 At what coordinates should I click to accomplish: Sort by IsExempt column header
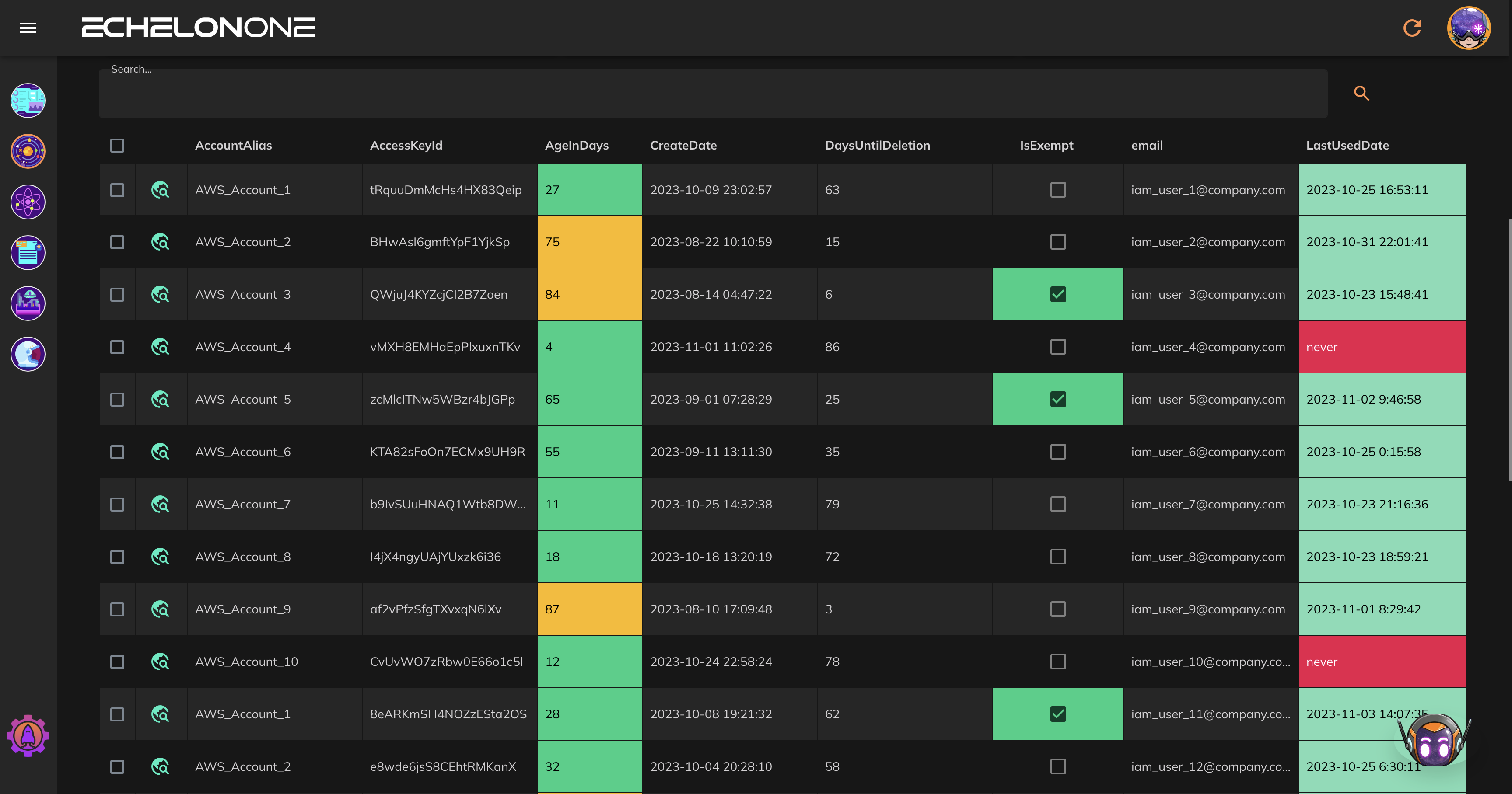pyautogui.click(x=1046, y=146)
